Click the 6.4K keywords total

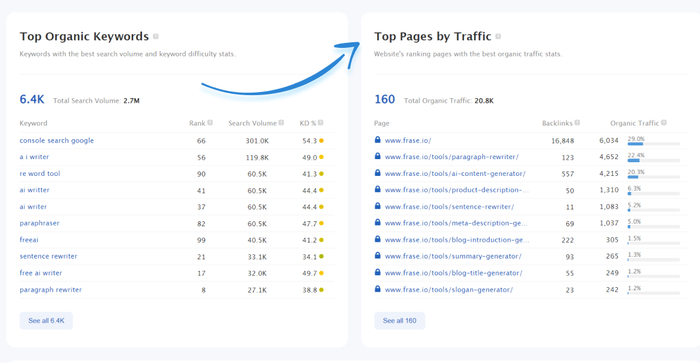[32, 99]
